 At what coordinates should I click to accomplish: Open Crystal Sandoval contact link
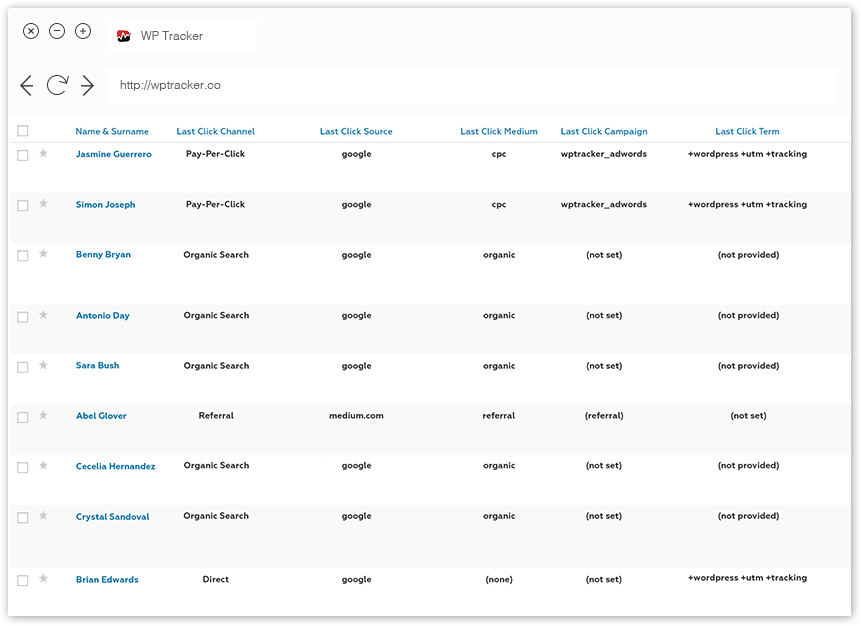pos(113,517)
